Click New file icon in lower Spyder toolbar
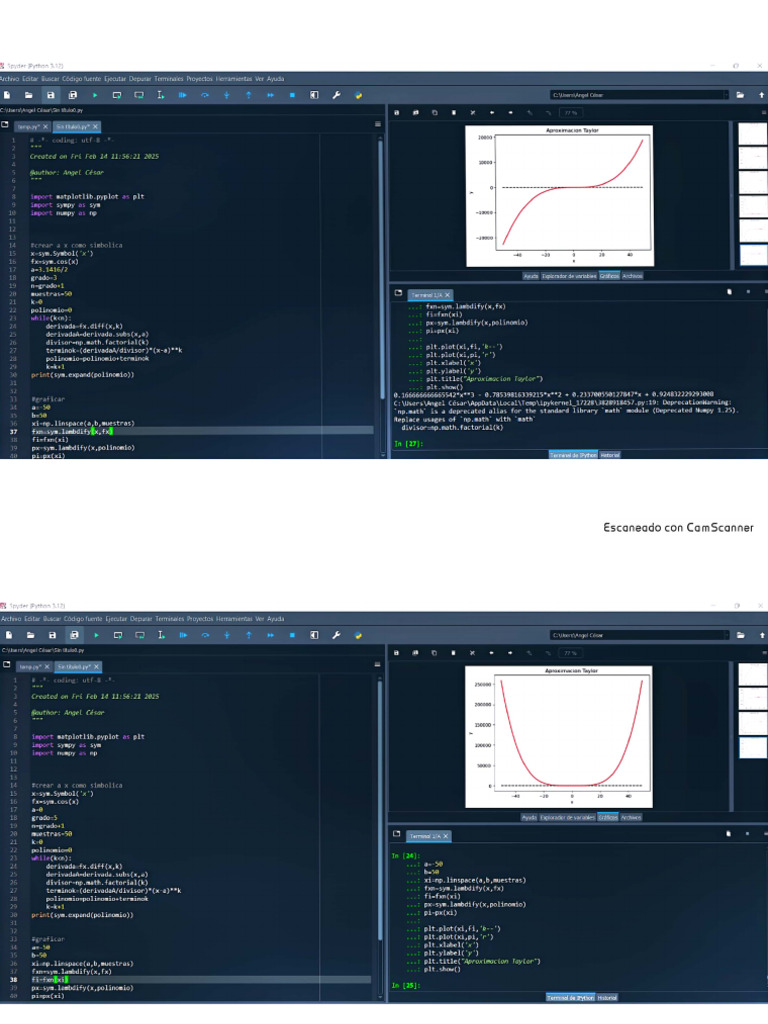 [x=6, y=635]
